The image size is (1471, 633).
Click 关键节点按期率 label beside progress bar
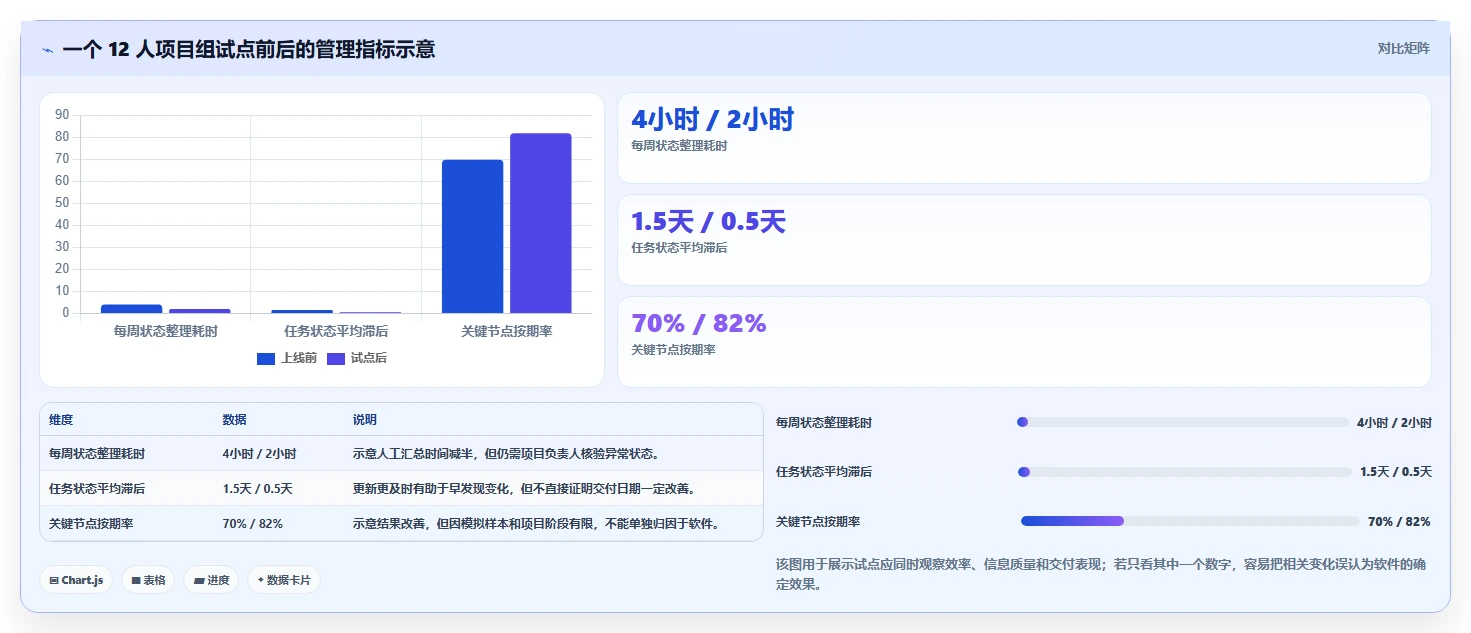818,522
